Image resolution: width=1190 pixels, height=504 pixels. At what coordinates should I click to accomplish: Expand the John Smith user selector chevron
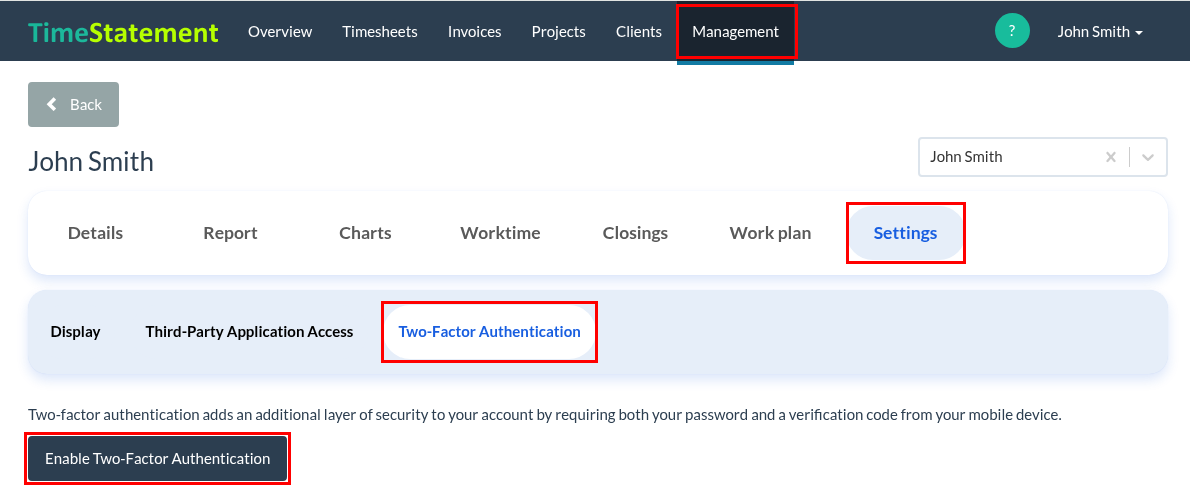coord(1148,157)
